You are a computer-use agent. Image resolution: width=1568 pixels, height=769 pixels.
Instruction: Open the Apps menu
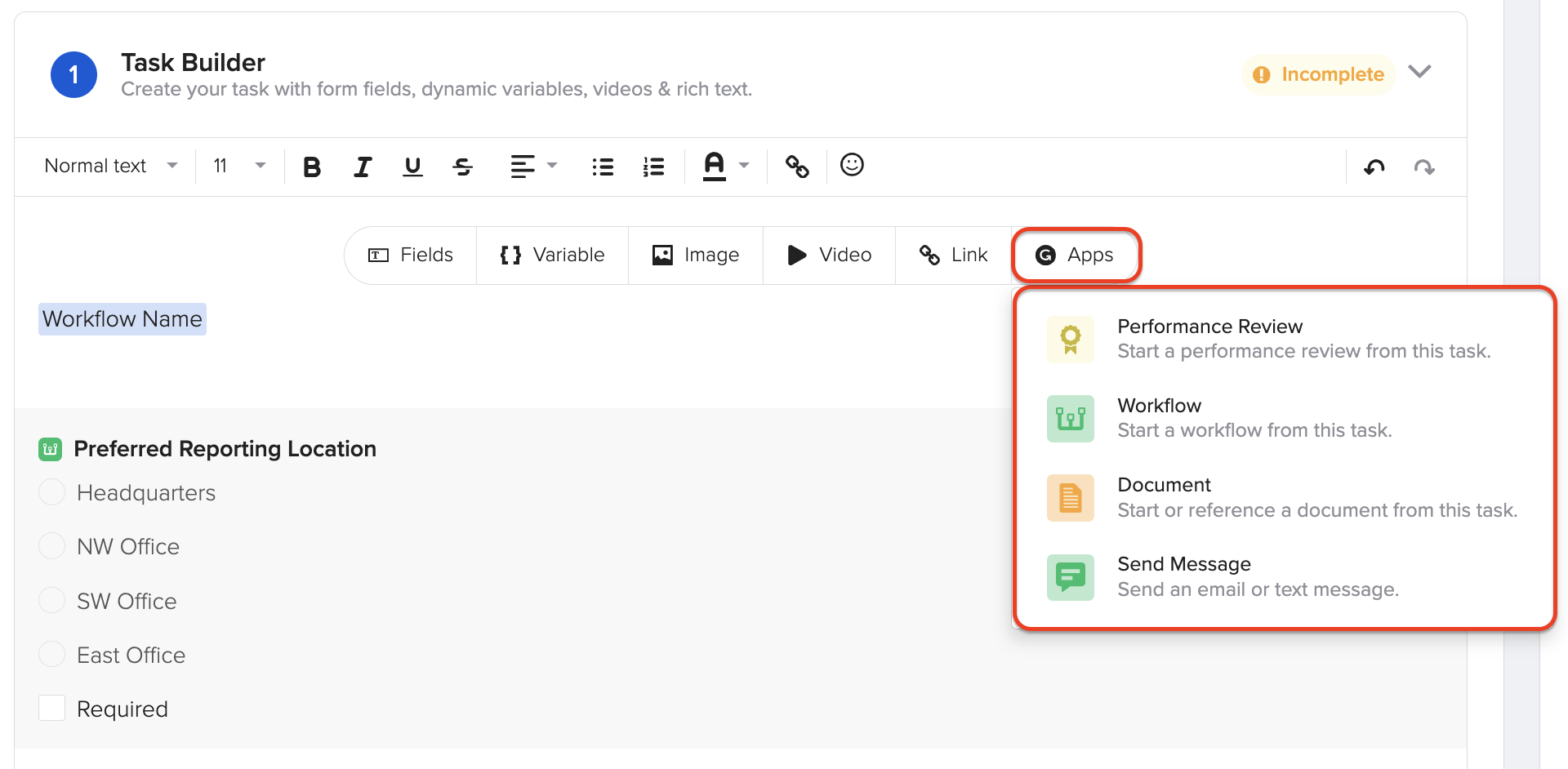1076,255
